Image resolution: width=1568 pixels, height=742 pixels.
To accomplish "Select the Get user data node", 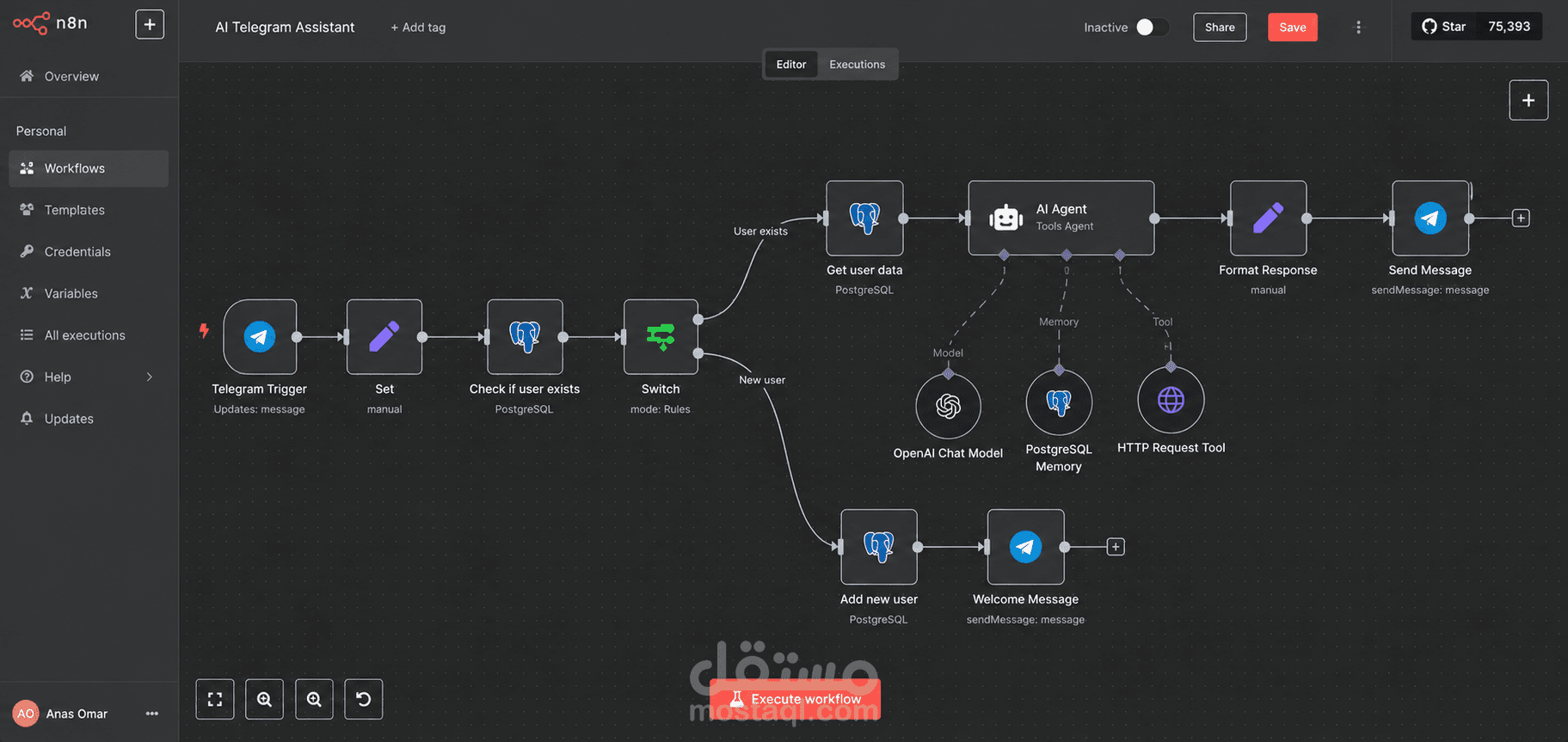I will pyautogui.click(x=864, y=218).
